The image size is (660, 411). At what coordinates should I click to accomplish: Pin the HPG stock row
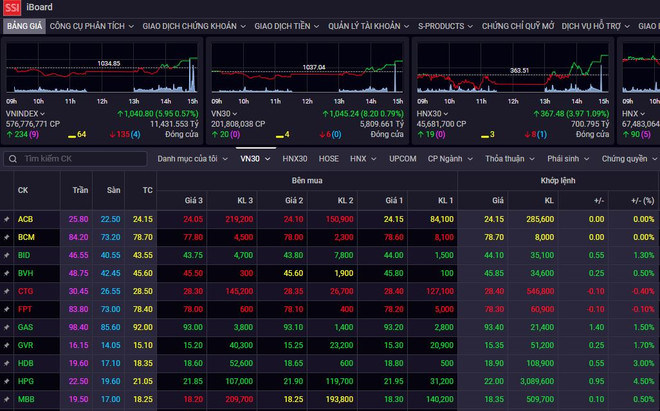[x=7, y=382]
